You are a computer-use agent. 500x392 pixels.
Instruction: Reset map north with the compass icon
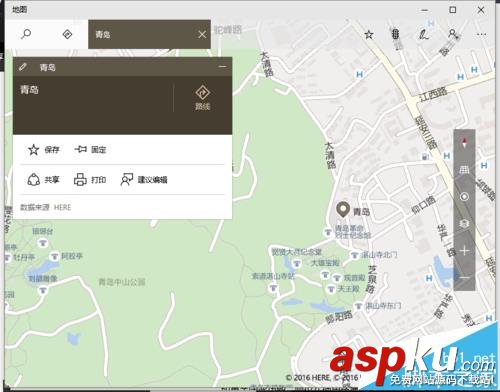coord(464,143)
